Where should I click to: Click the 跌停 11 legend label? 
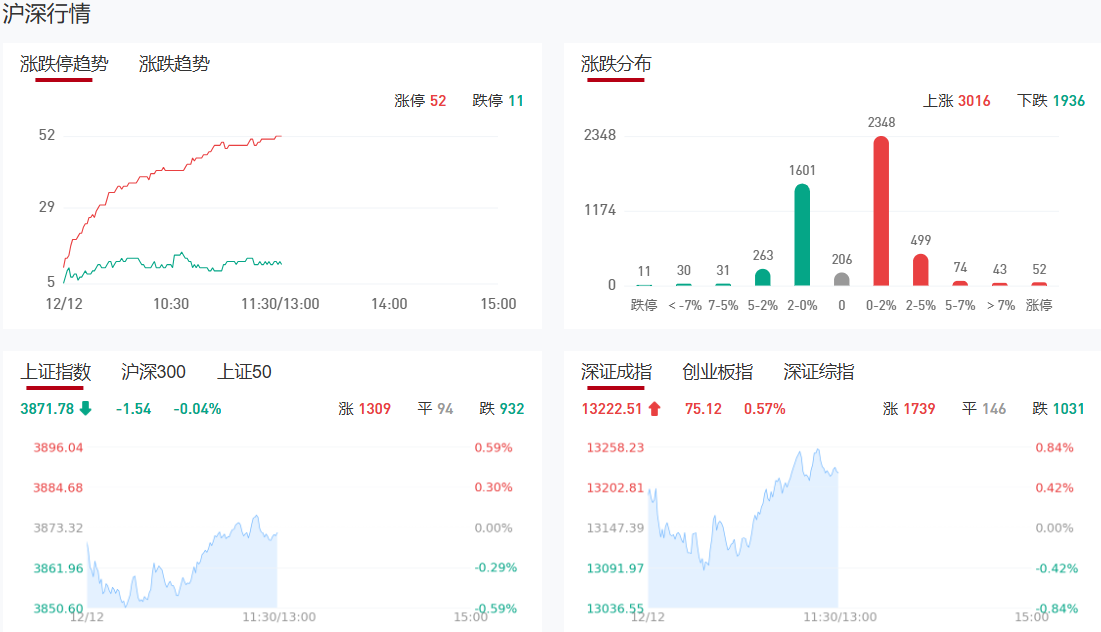[497, 101]
